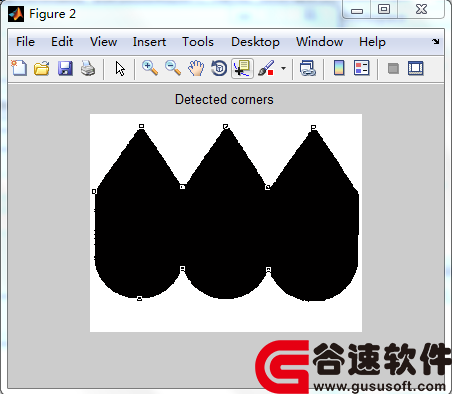Save the figure with the floppy disk icon

65,68
